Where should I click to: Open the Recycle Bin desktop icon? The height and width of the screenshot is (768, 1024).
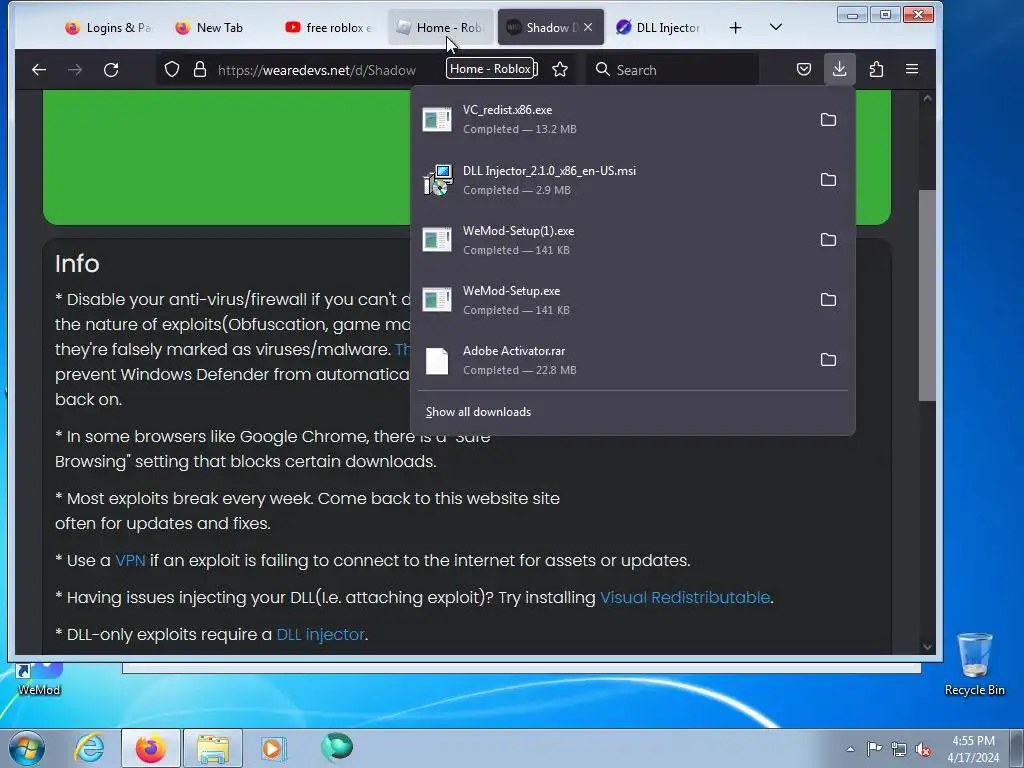[x=974, y=664]
